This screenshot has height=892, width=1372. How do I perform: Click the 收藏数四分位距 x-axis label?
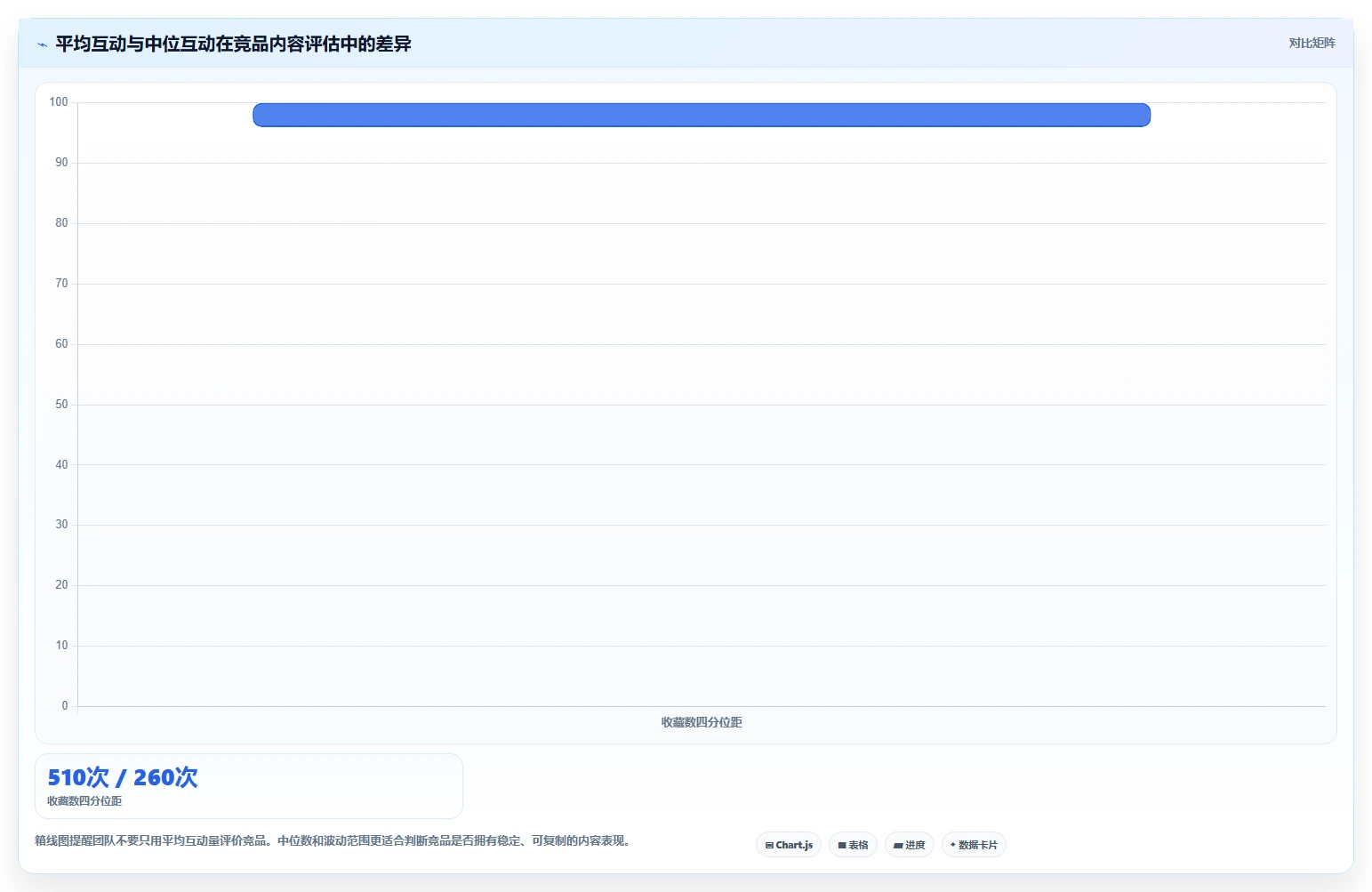[702, 722]
